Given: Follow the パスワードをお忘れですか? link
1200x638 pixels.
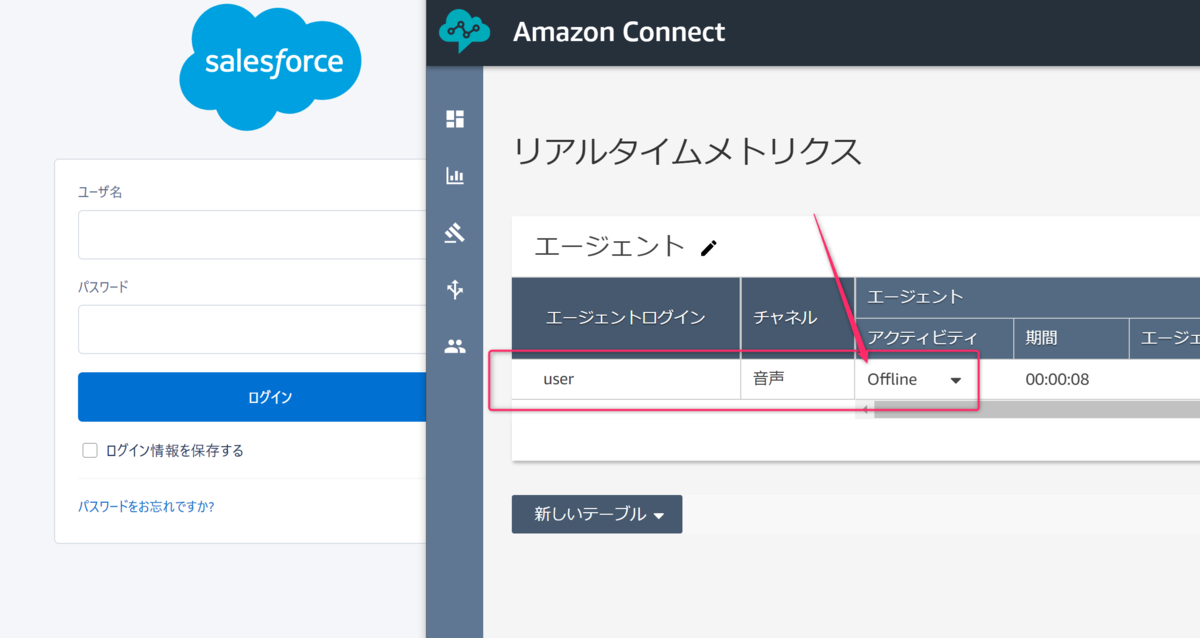Looking at the screenshot, I should pyautogui.click(x=146, y=506).
